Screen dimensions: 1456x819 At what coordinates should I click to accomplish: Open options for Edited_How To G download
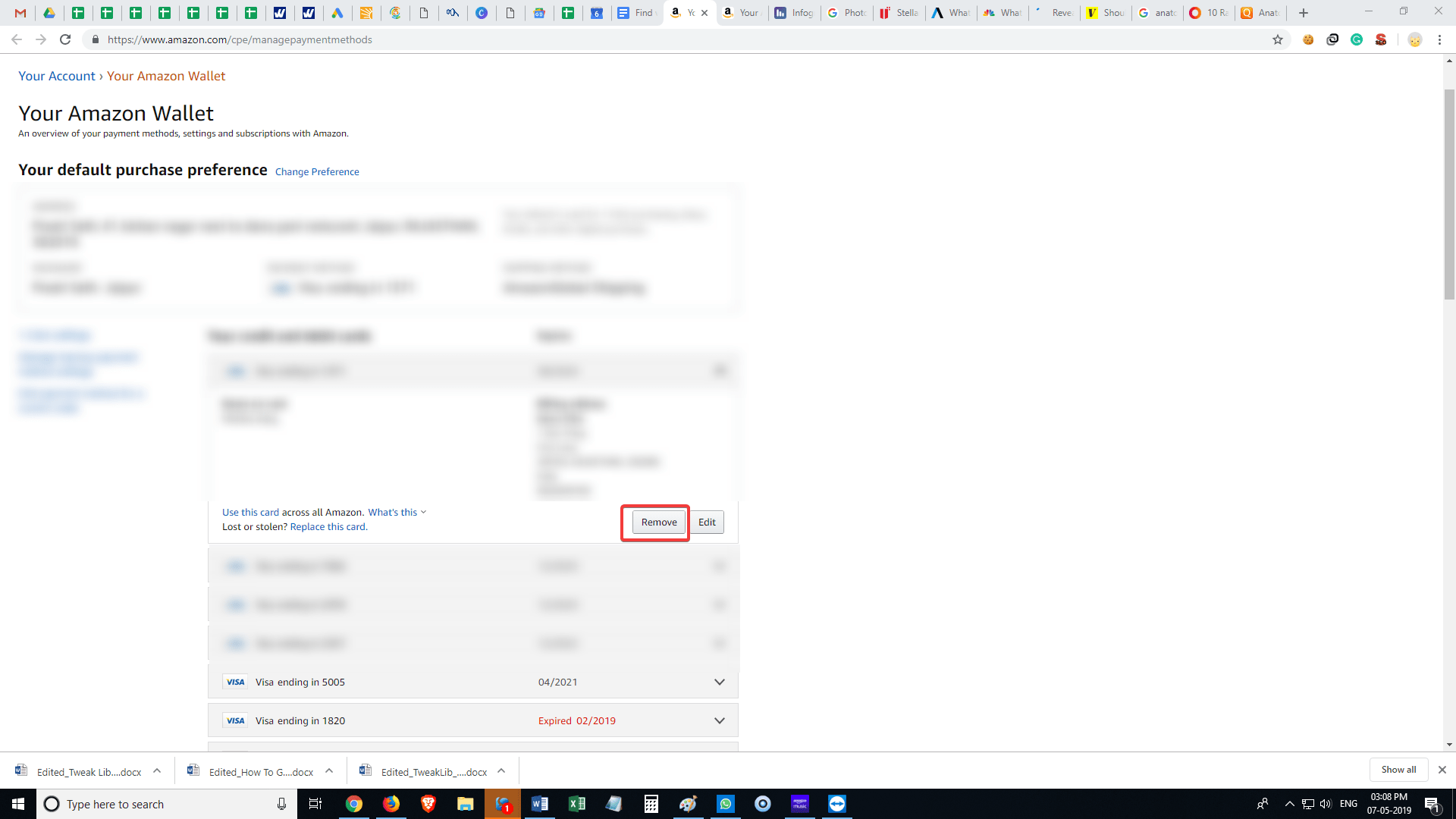pos(329,771)
